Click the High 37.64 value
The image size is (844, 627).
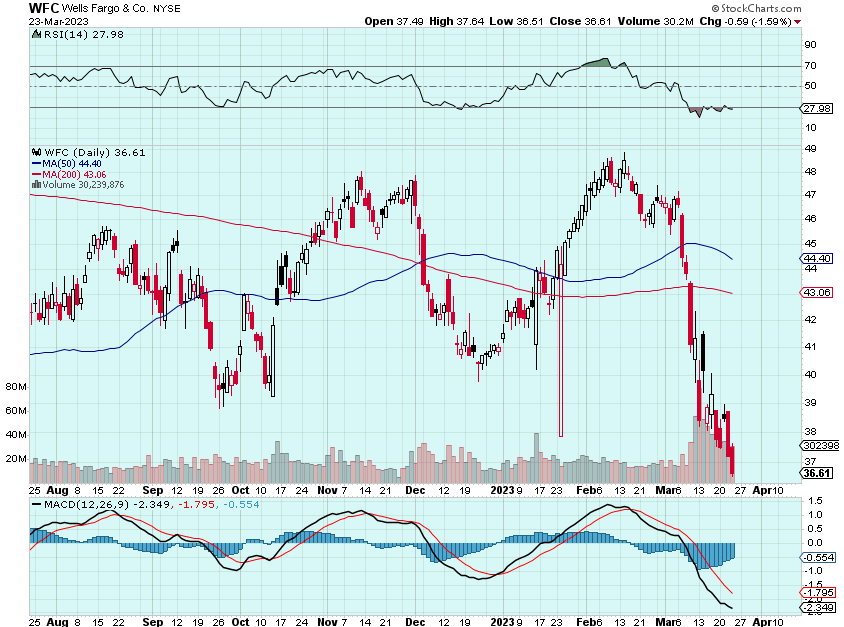456,22
